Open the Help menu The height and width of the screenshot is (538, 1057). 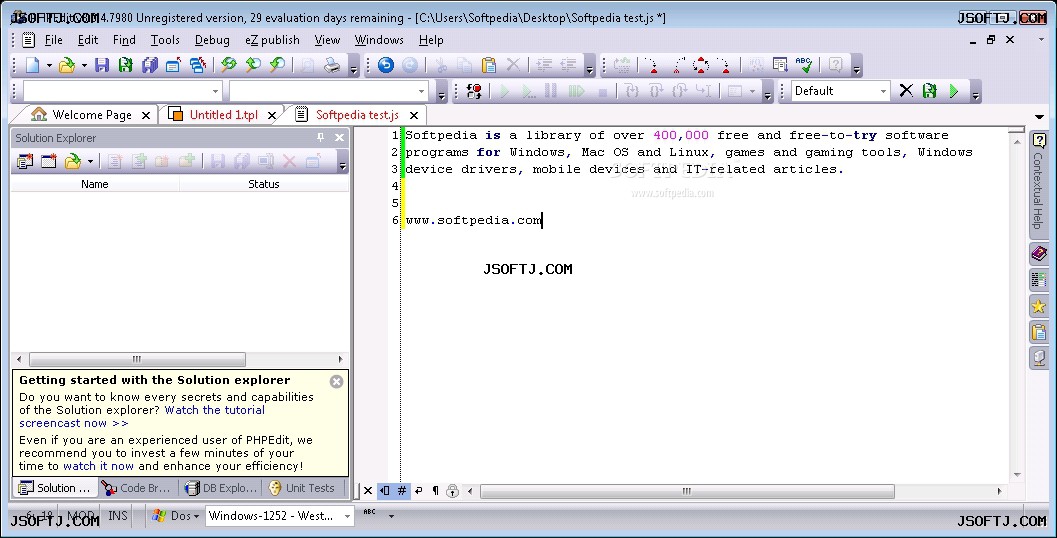pyautogui.click(x=431, y=40)
